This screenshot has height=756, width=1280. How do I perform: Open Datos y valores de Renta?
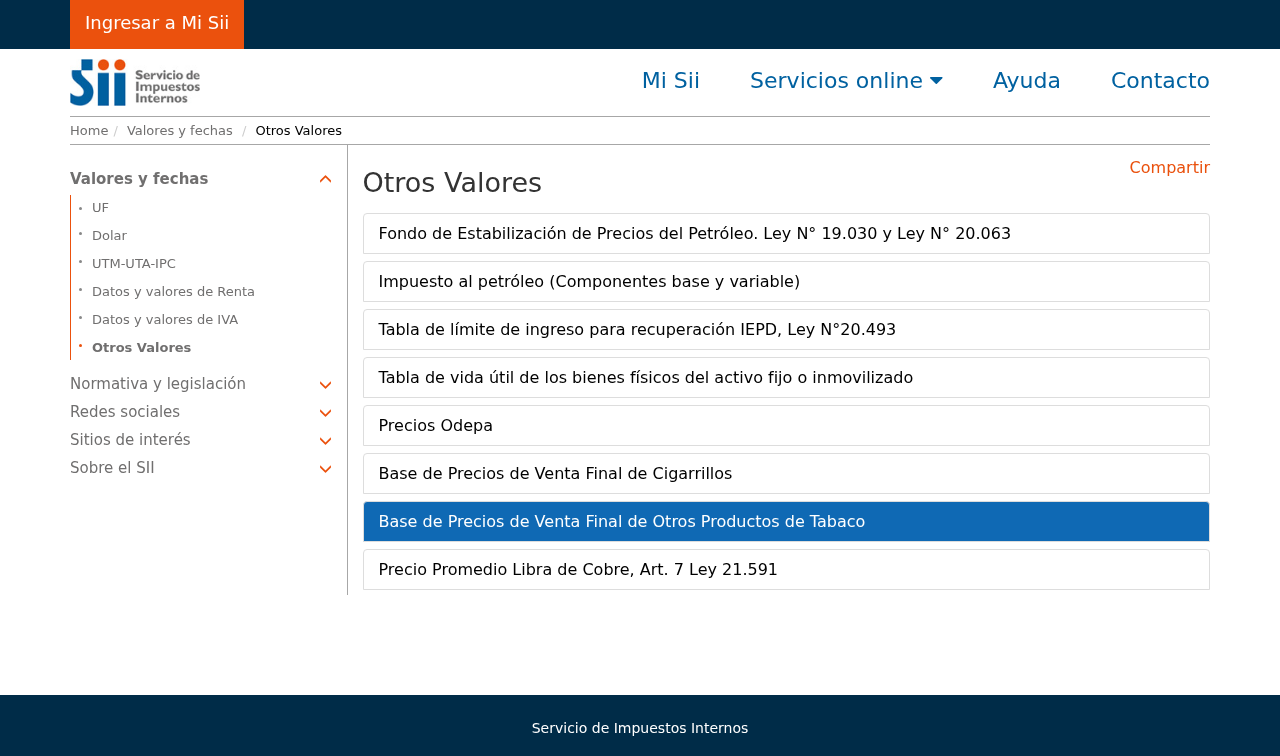(173, 292)
